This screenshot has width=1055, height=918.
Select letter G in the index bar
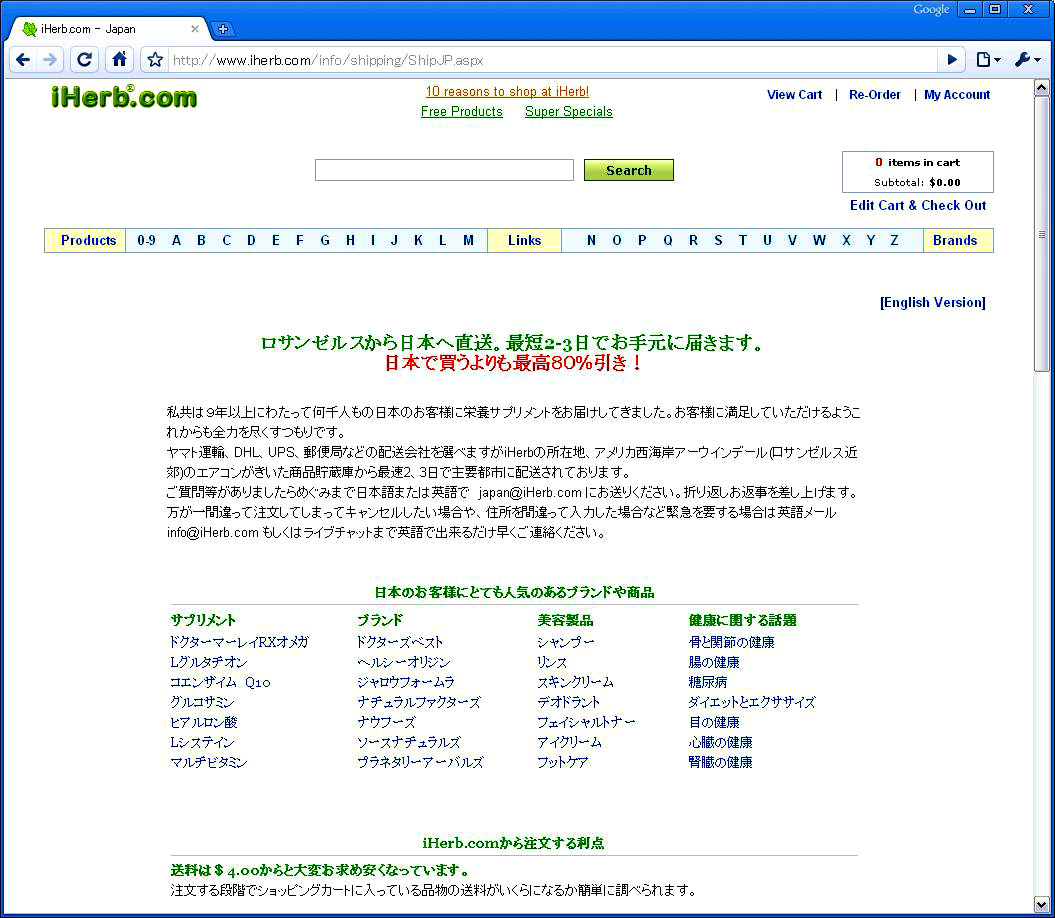point(325,240)
